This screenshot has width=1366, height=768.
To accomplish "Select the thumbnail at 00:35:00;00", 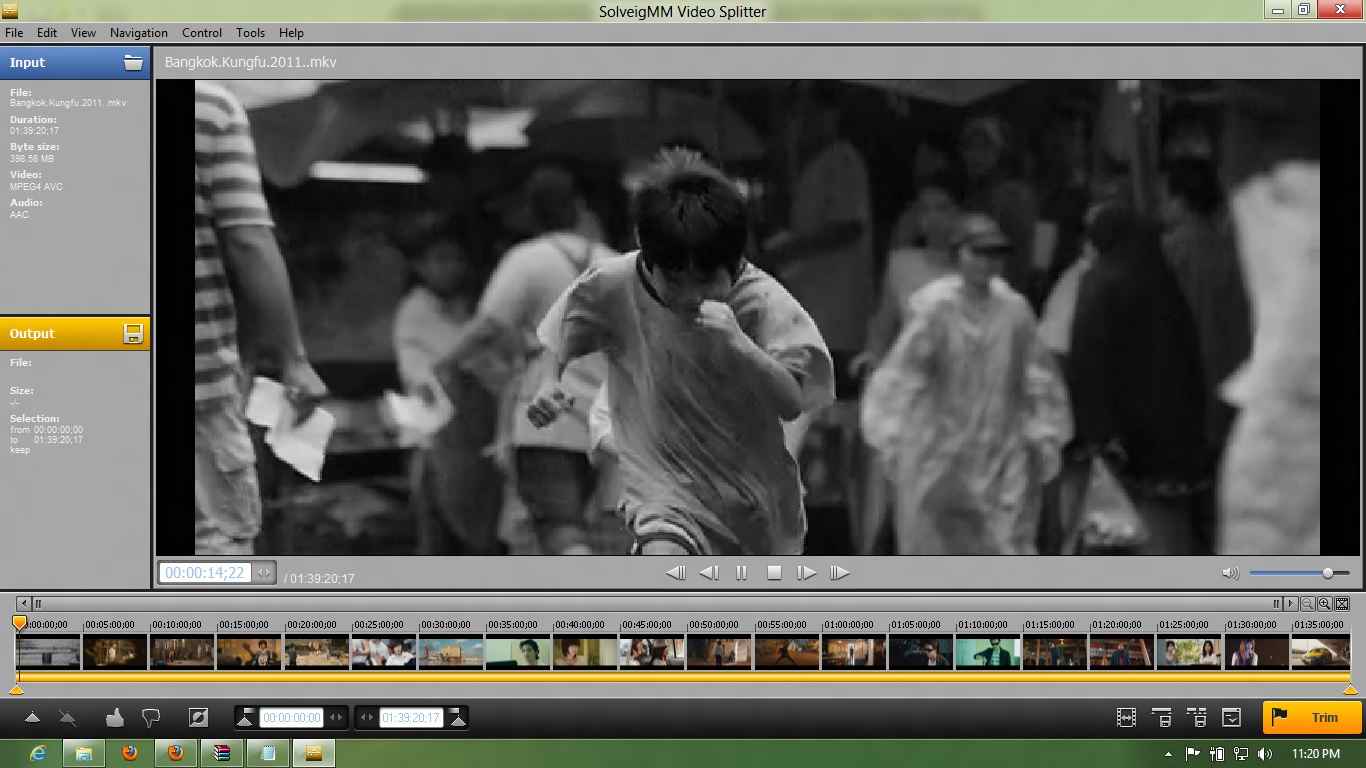I will [x=518, y=653].
